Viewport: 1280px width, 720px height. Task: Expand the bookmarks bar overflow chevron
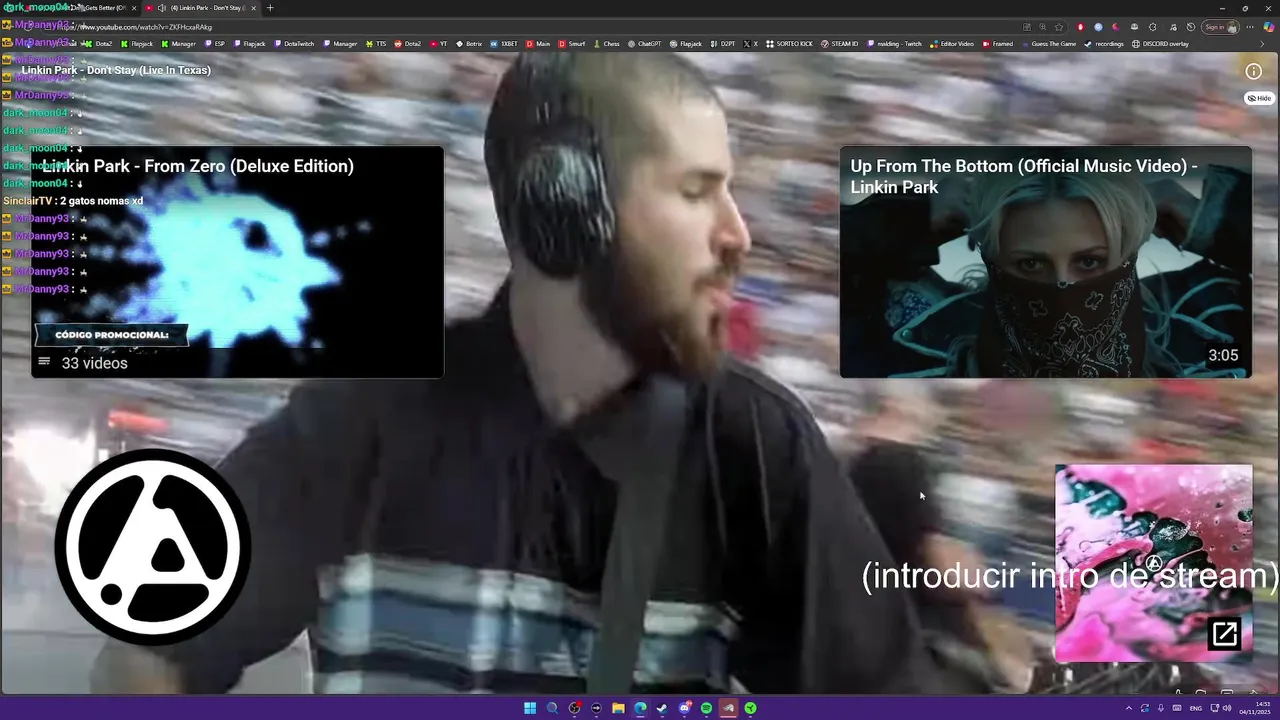[x=1262, y=44]
